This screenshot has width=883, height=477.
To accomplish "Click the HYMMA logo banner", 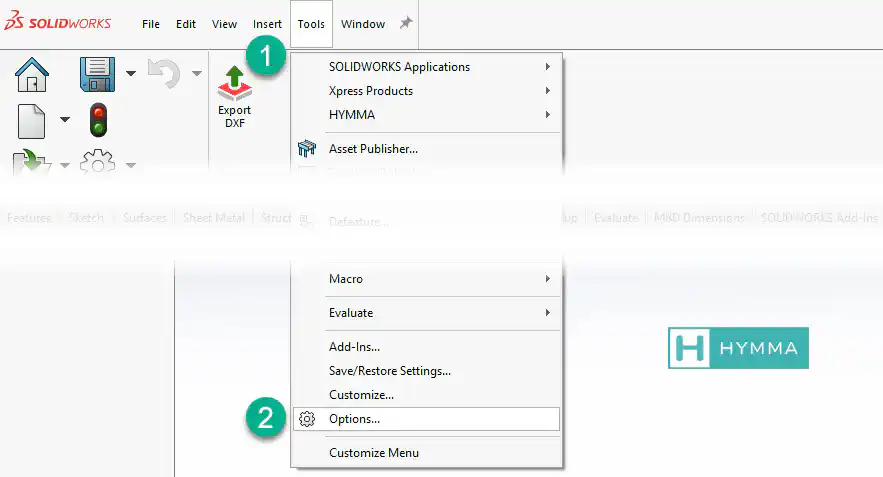I will click(x=738, y=348).
